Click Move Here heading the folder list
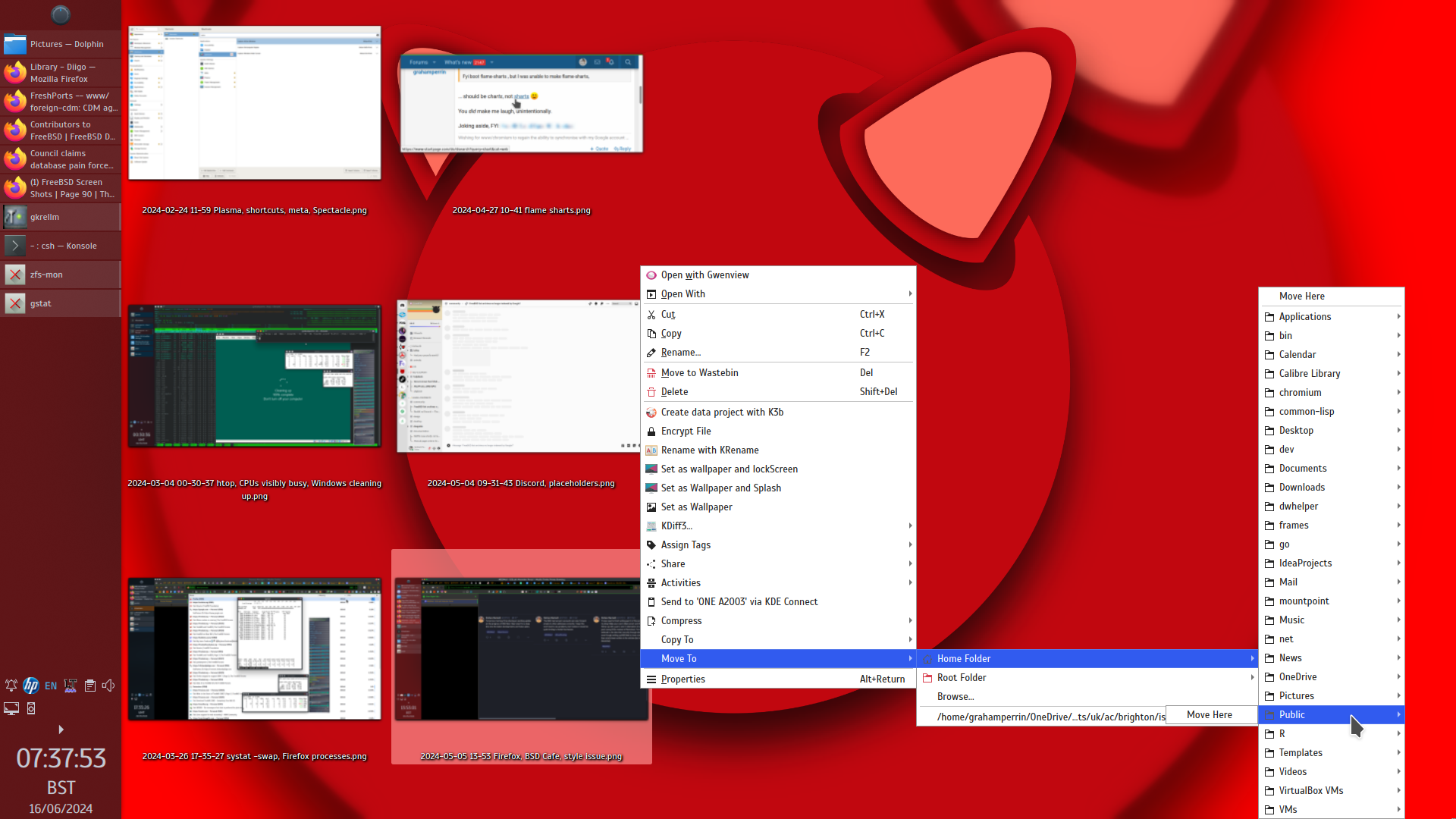The height and width of the screenshot is (819, 1456). 1332,297
